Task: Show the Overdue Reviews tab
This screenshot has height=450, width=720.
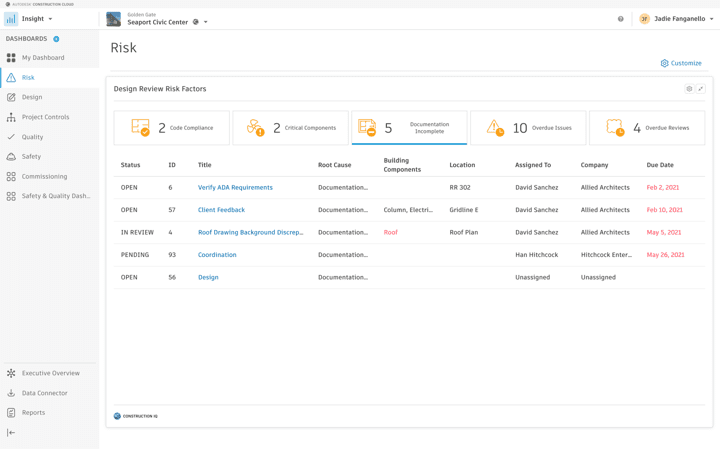Action: tap(647, 128)
